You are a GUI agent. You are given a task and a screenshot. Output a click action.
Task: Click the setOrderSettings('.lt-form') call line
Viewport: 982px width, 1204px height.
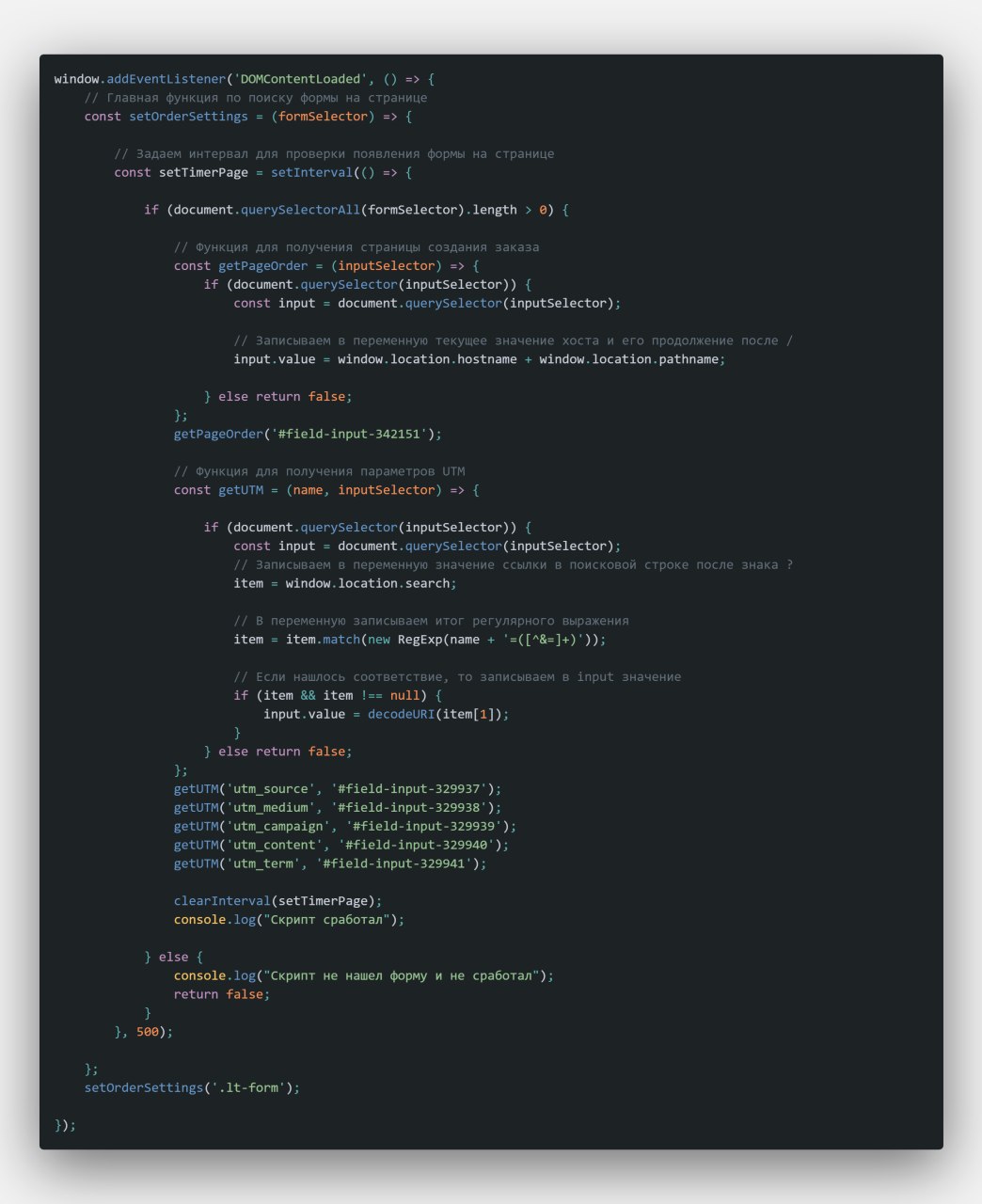point(193,1087)
